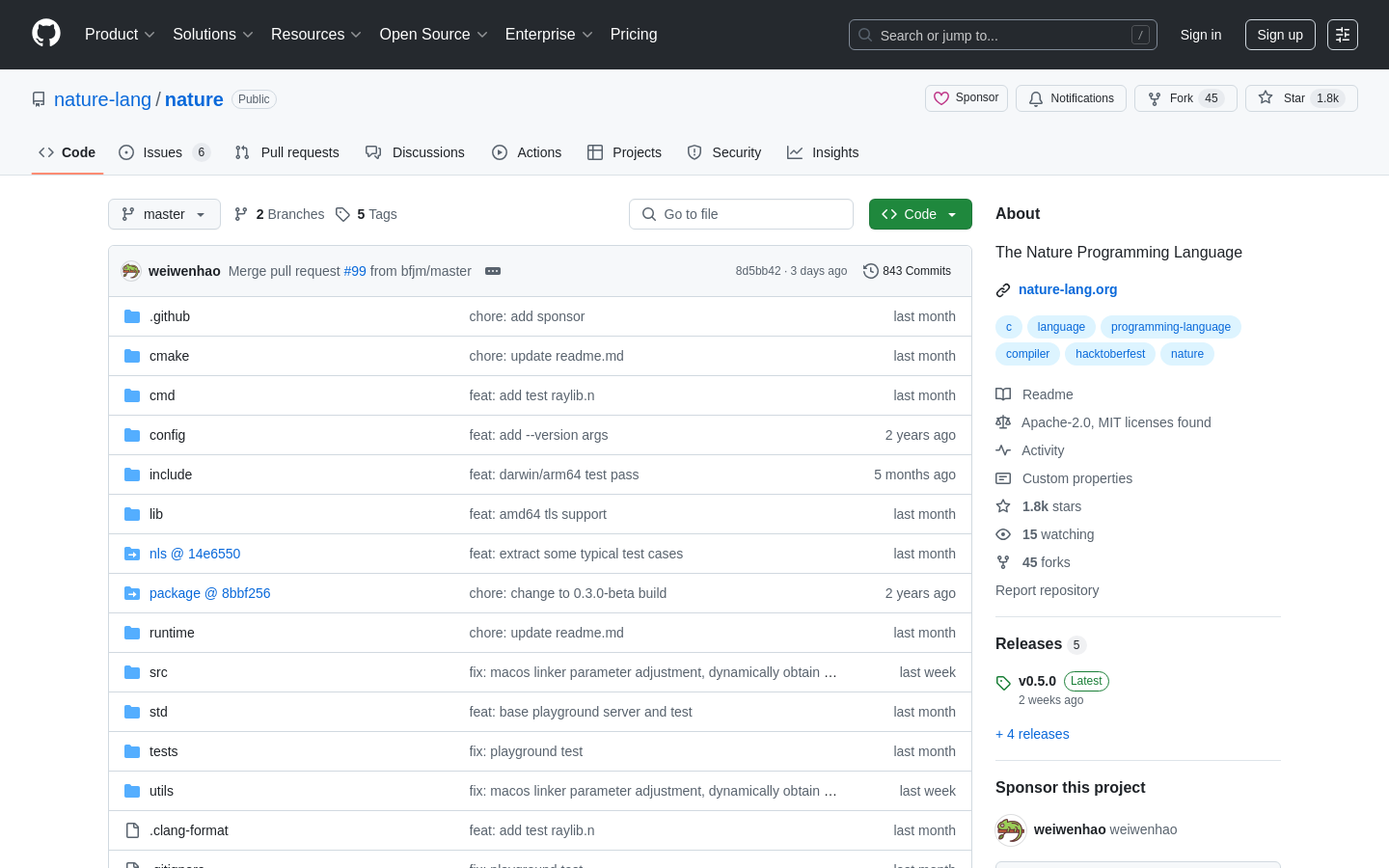This screenshot has height=868, width=1389.
Task: Switch to the Projects tab
Action: point(624,152)
